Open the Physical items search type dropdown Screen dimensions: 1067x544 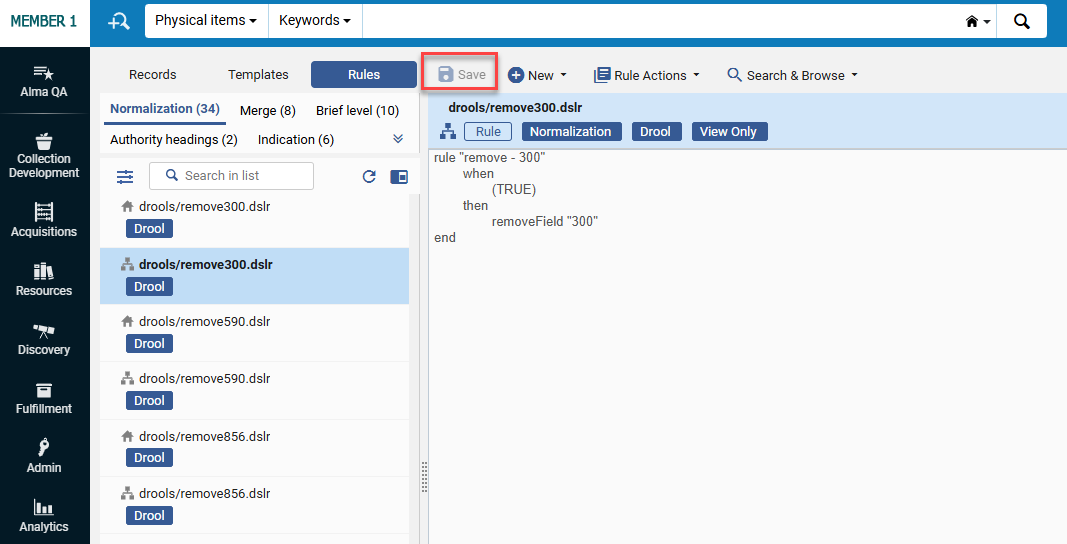coord(206,21)
